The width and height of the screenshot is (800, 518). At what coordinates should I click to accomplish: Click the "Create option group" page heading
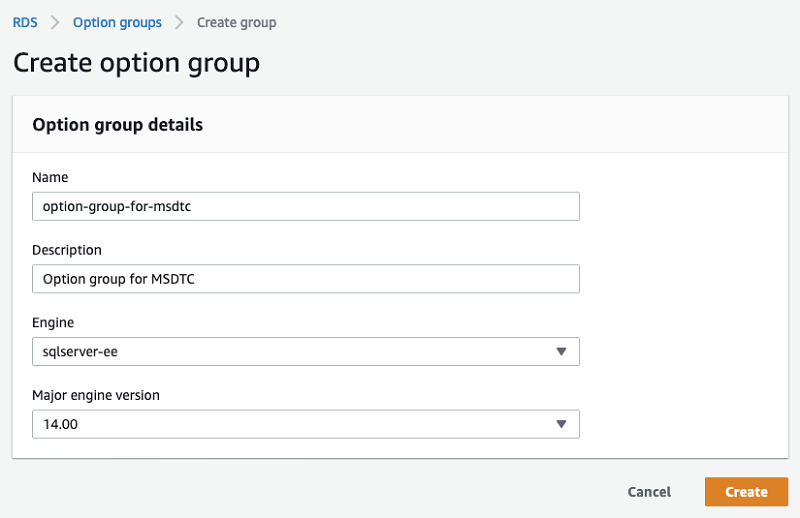point(136,63)
